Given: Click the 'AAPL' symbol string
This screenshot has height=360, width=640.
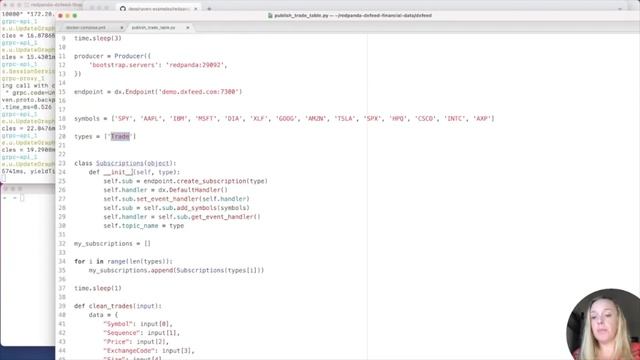Looking at the screenshot, I should click(x=151, y=119).
